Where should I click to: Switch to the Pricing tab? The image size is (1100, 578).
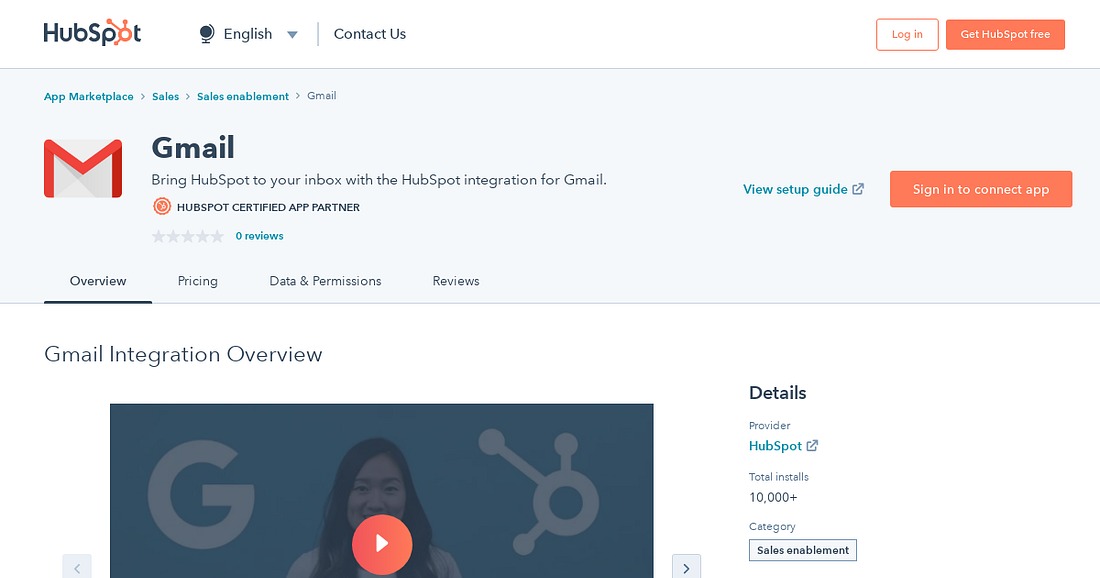[197, 281]
